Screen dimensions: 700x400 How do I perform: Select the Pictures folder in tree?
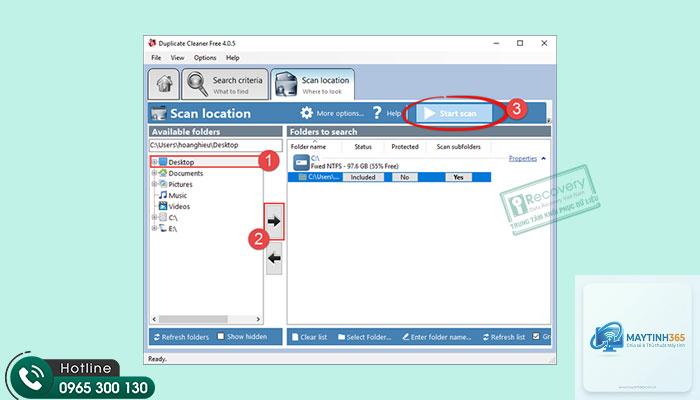pyautogui.click(x=180, y=184)
